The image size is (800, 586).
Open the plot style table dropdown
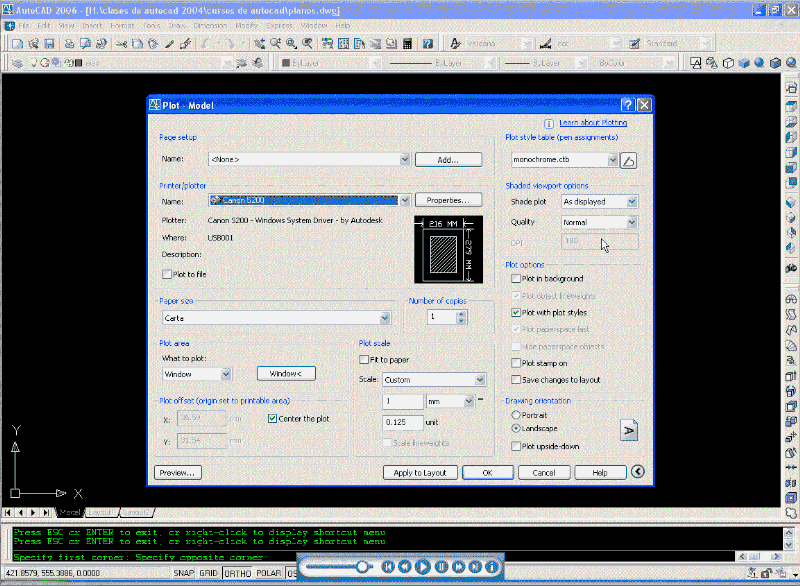[613, 160]
